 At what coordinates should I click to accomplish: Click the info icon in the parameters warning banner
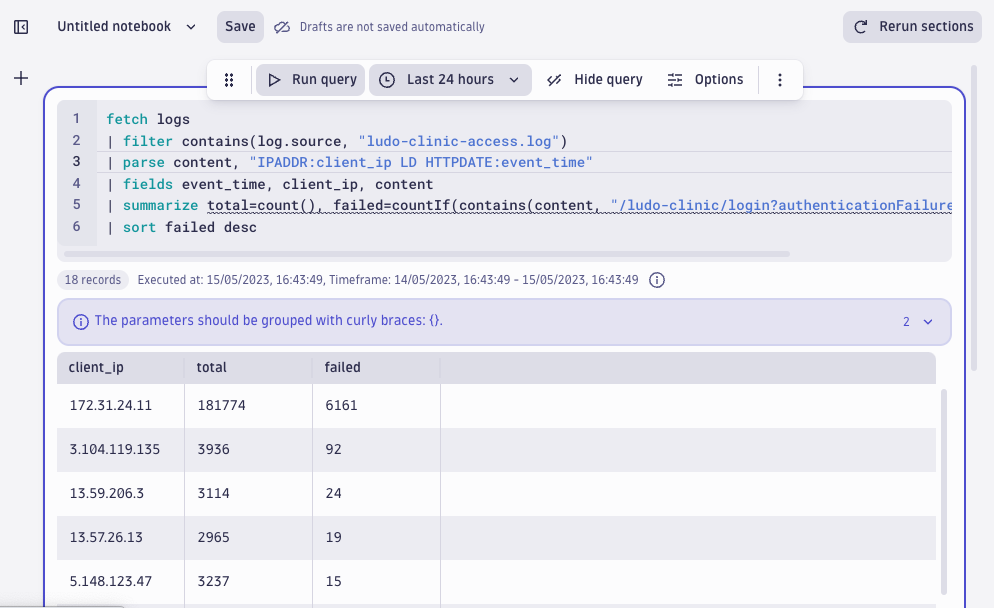pos(80,321)
